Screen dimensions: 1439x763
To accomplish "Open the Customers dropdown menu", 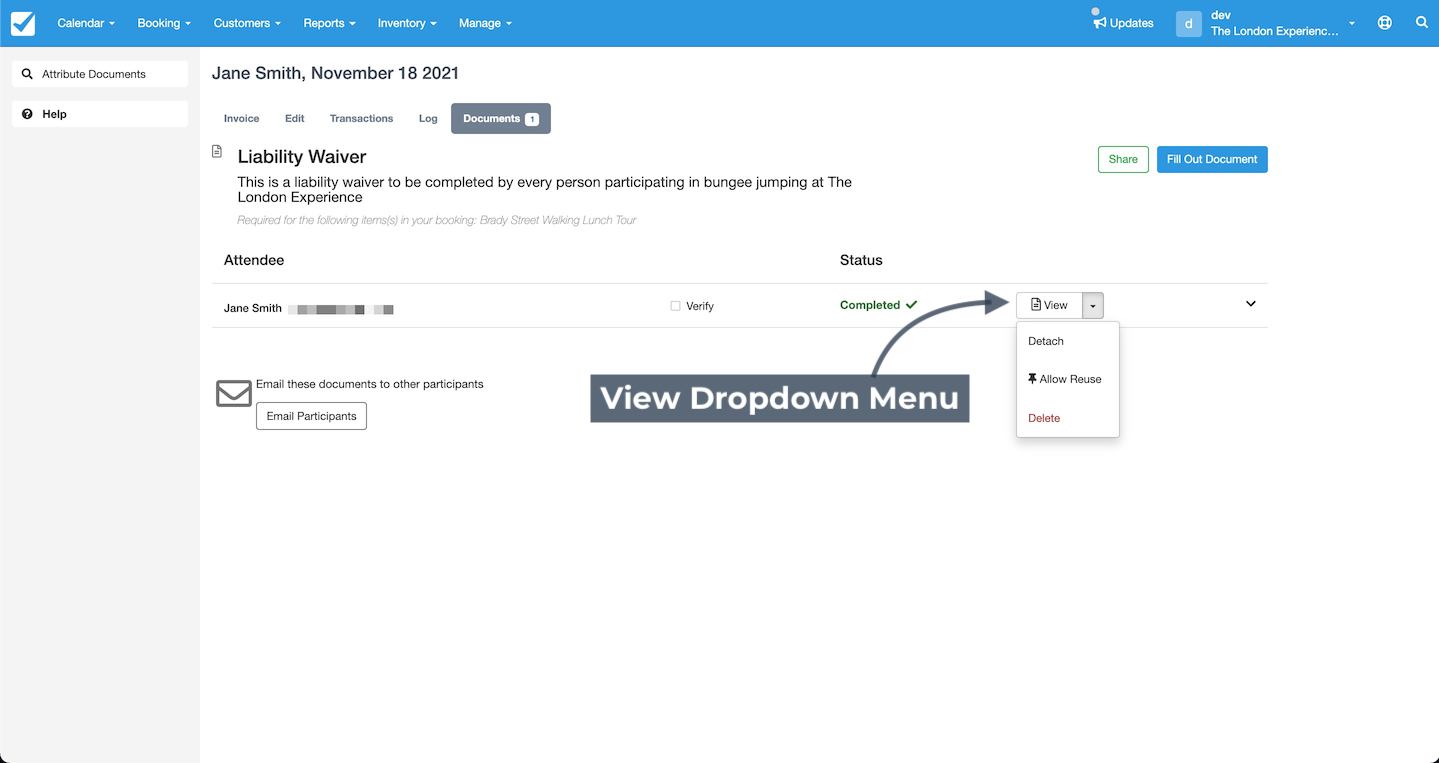I will pyautogui.click(x=247, y=23).
